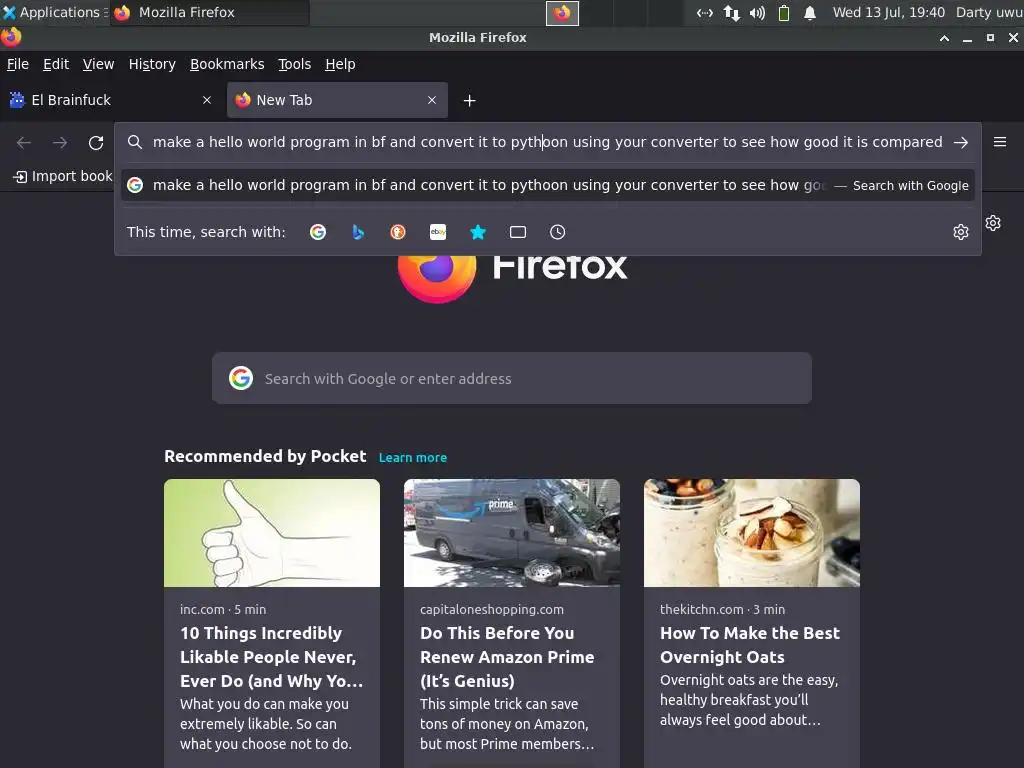Search in Bookmarks star icon

click(x=478, y=232)
